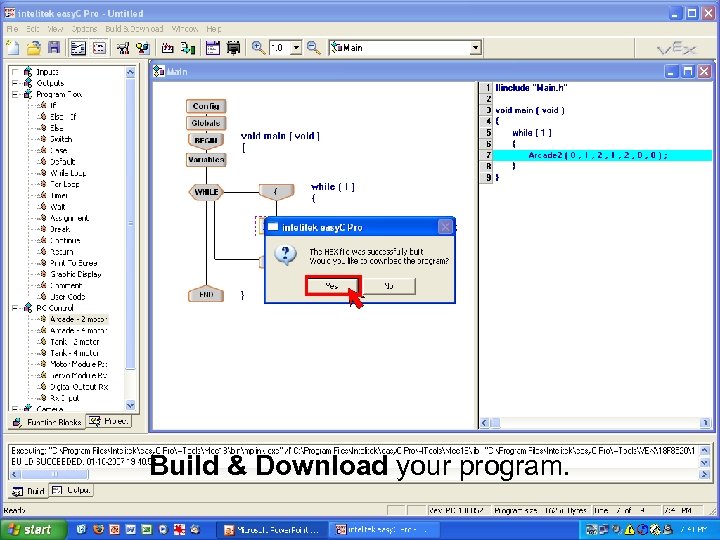The width and height of the screenshot is (720, 540).
Task: Click the WHILE flowchart block
Action: pyautogui.click(x=206, y=192)
